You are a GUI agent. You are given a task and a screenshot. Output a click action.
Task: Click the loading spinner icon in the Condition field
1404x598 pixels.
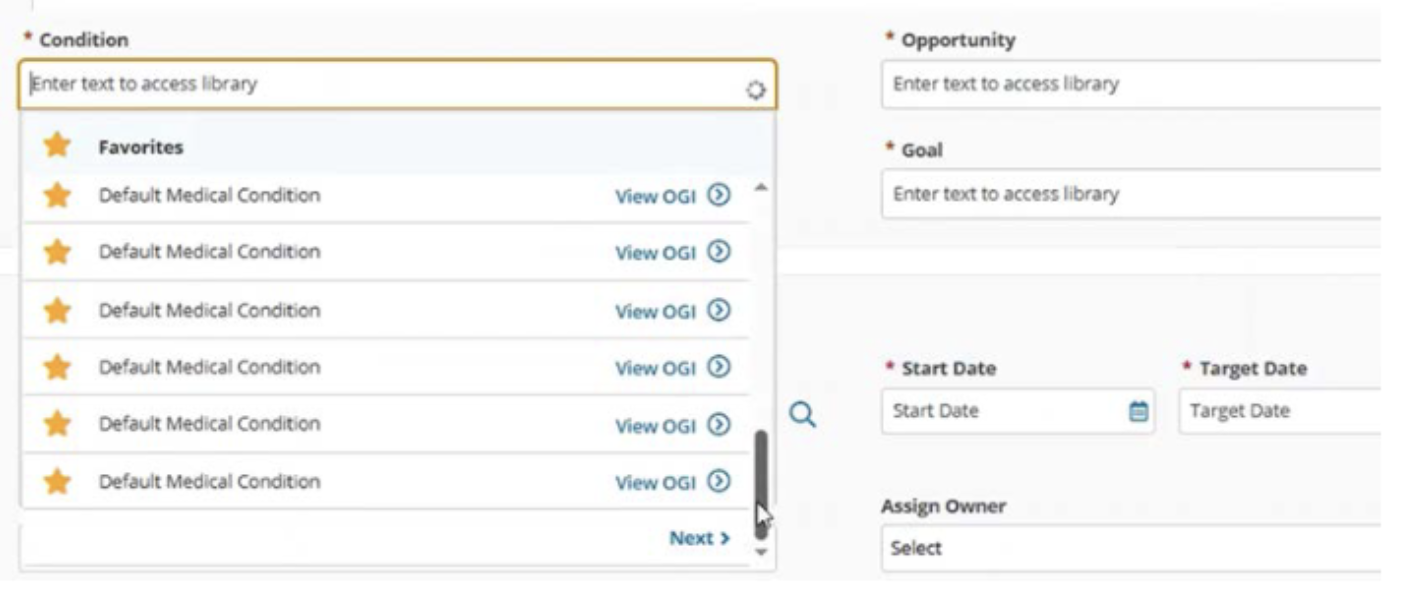point(756,90)
